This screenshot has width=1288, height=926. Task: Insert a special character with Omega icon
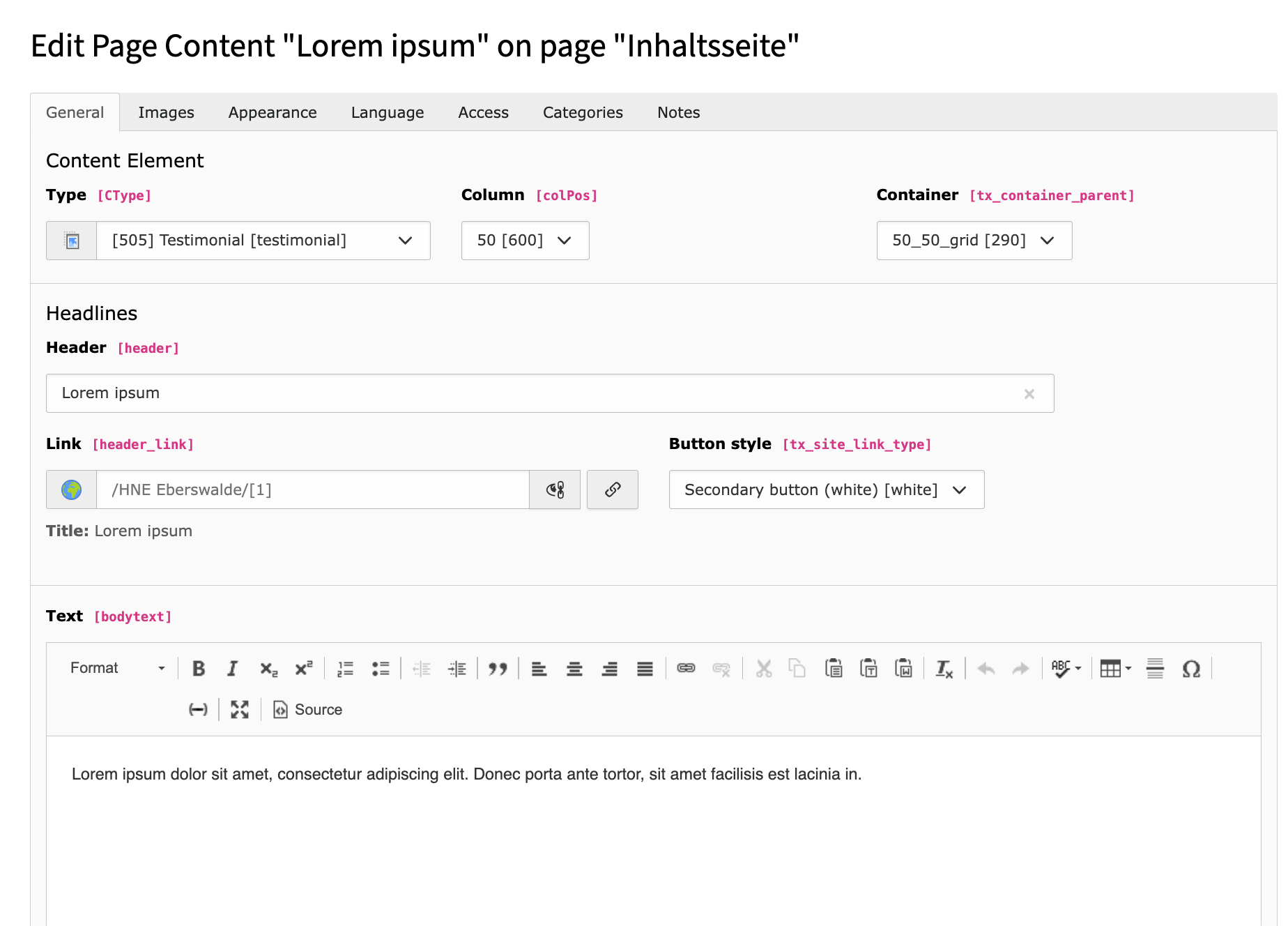1191,669
